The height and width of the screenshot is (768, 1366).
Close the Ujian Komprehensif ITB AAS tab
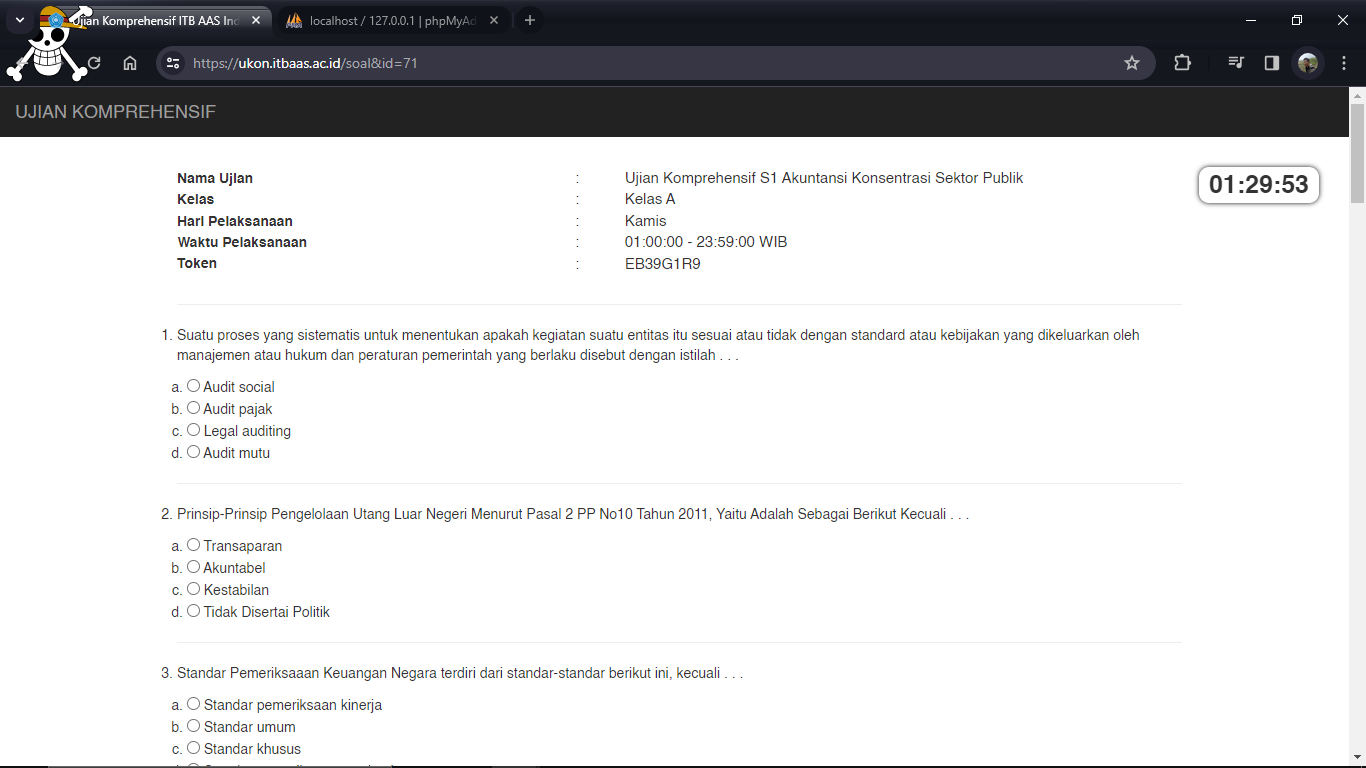[256, 20]
